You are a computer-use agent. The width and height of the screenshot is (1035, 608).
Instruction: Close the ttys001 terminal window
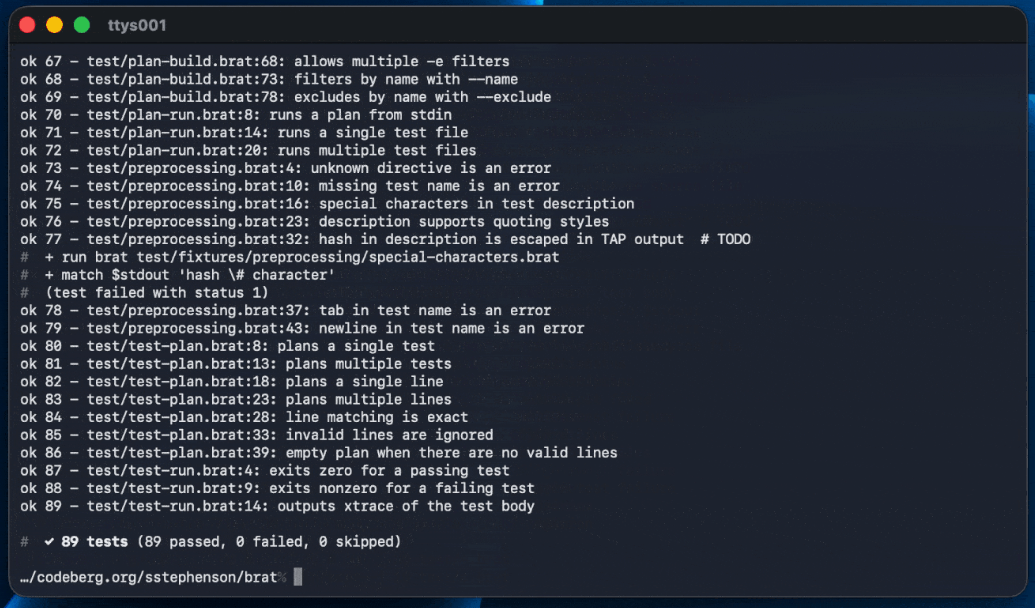(27, 25)
